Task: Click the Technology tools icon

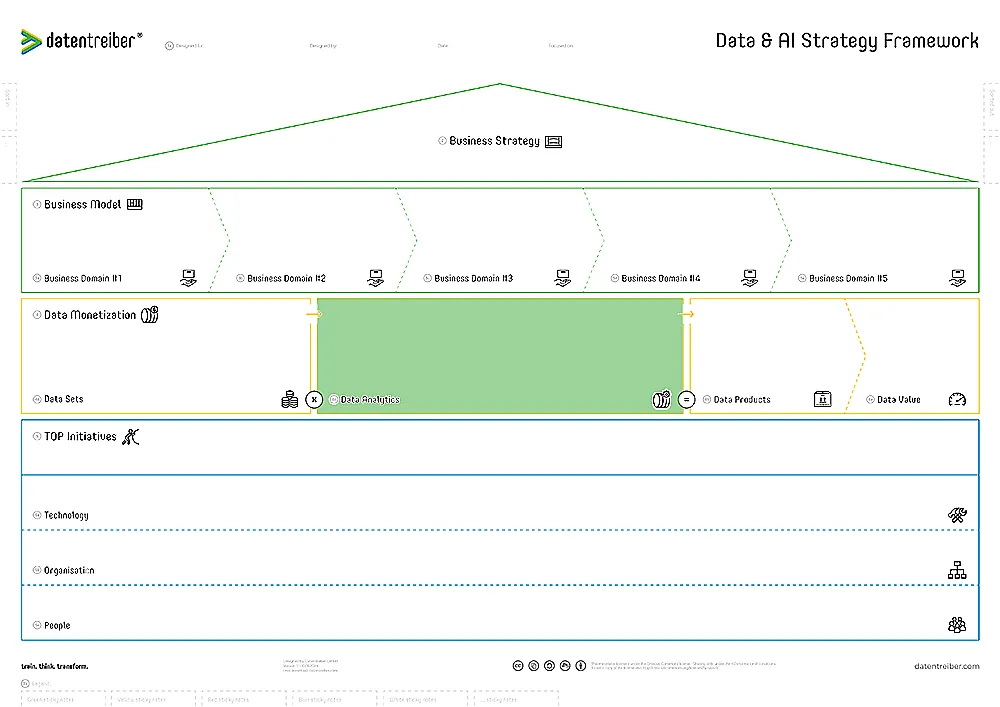Action: coord(957,515)
